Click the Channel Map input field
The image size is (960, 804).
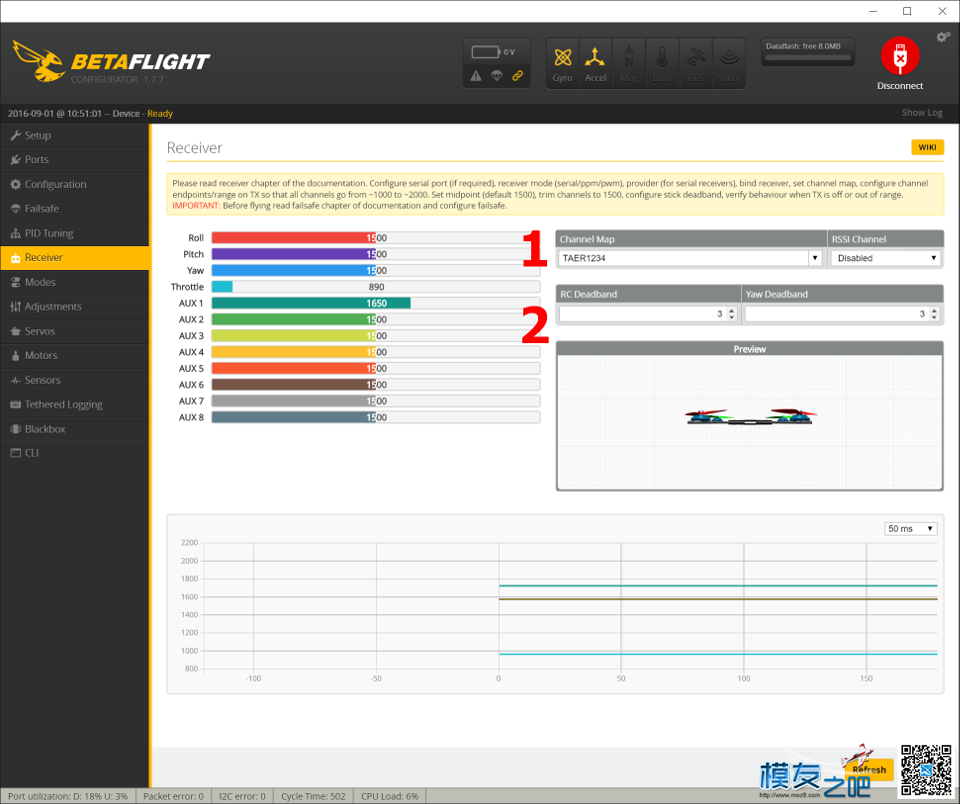coord(683,258)
